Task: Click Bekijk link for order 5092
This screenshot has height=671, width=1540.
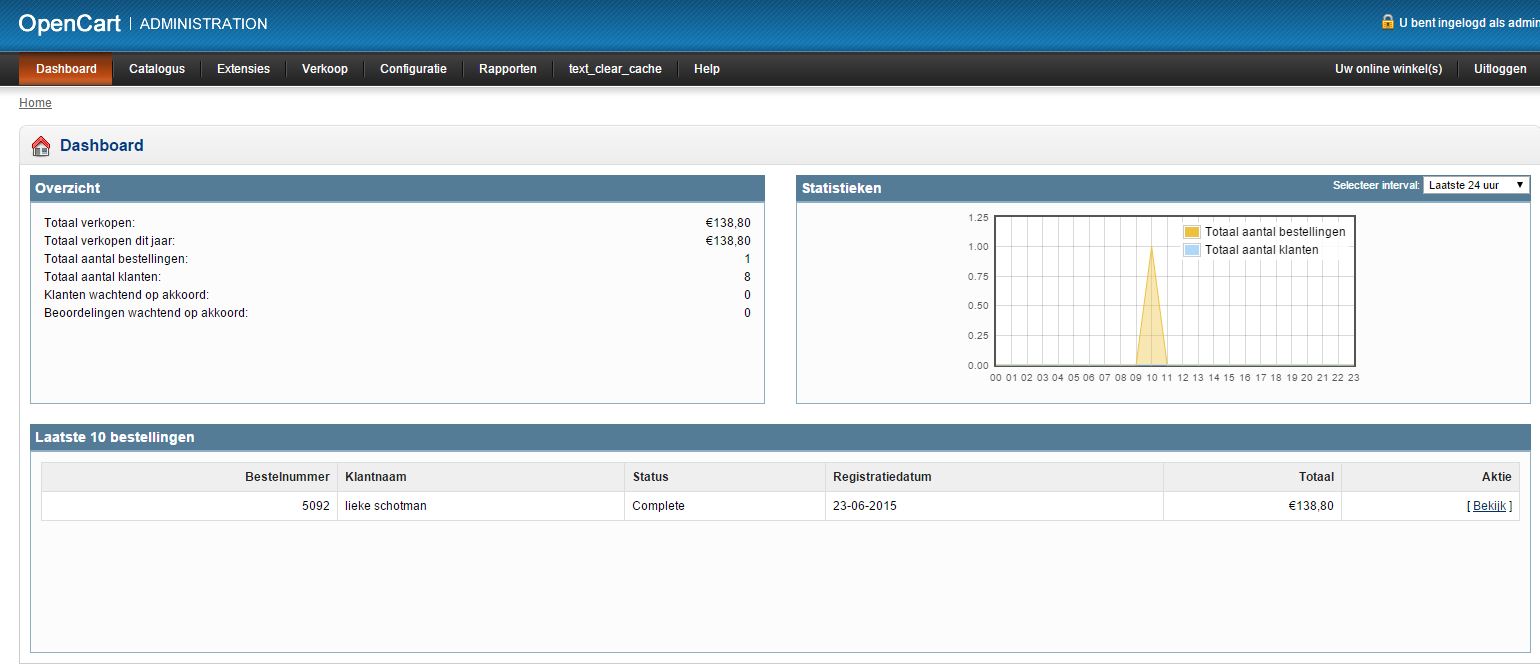Action: point(1489,506)
